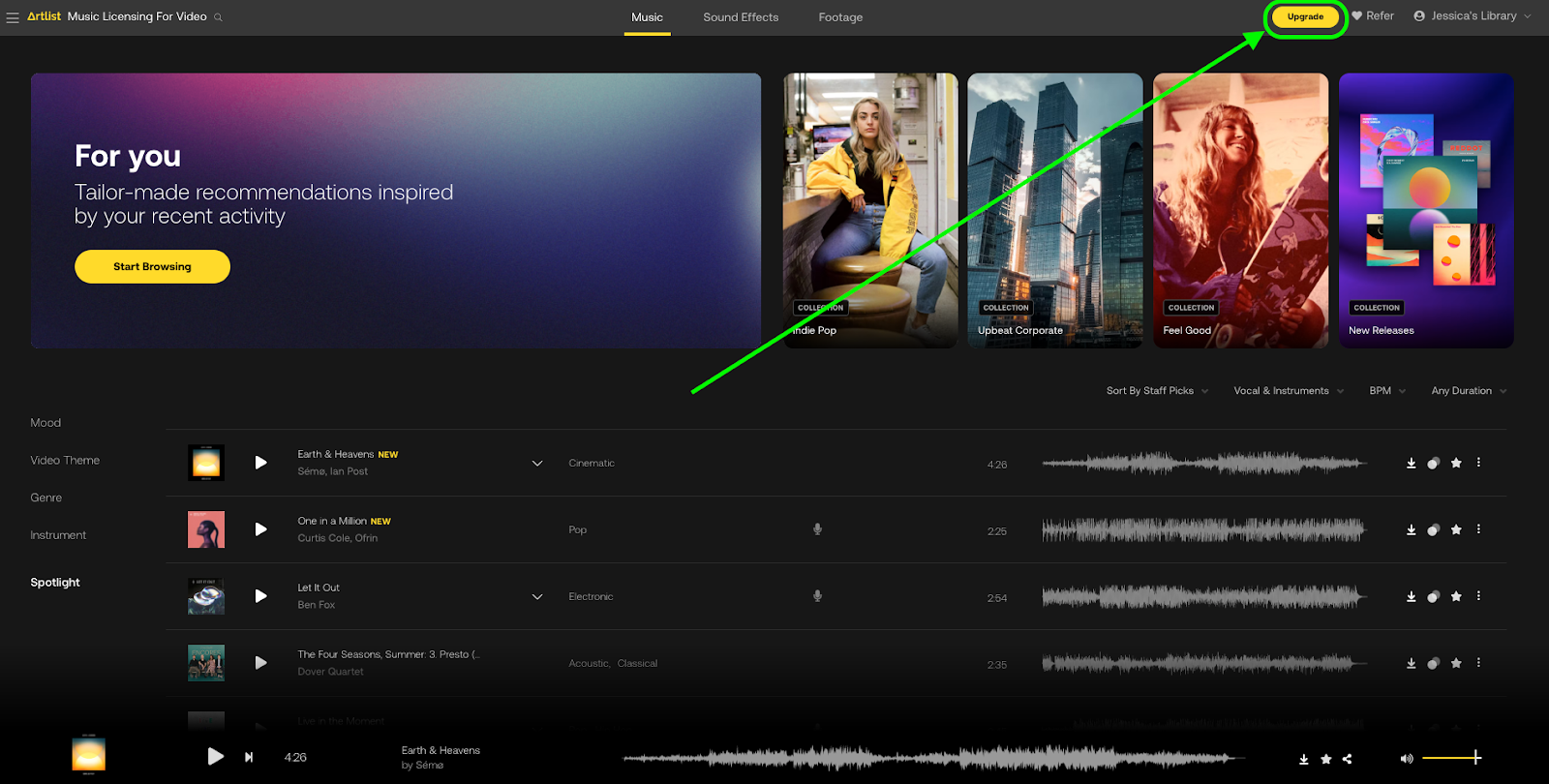
Task: Open the Vocal & Instruments filter dropdown
Action: 1289,391
